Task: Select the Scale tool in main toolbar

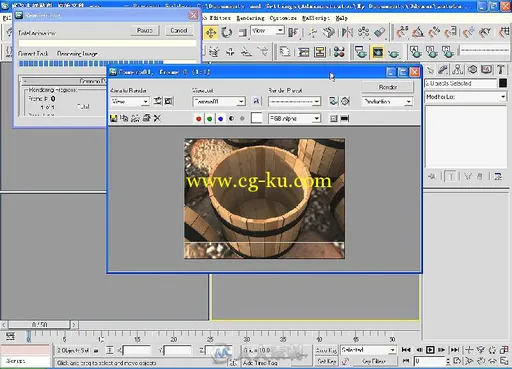Action: pyautogui.click(x=242, y=33)
